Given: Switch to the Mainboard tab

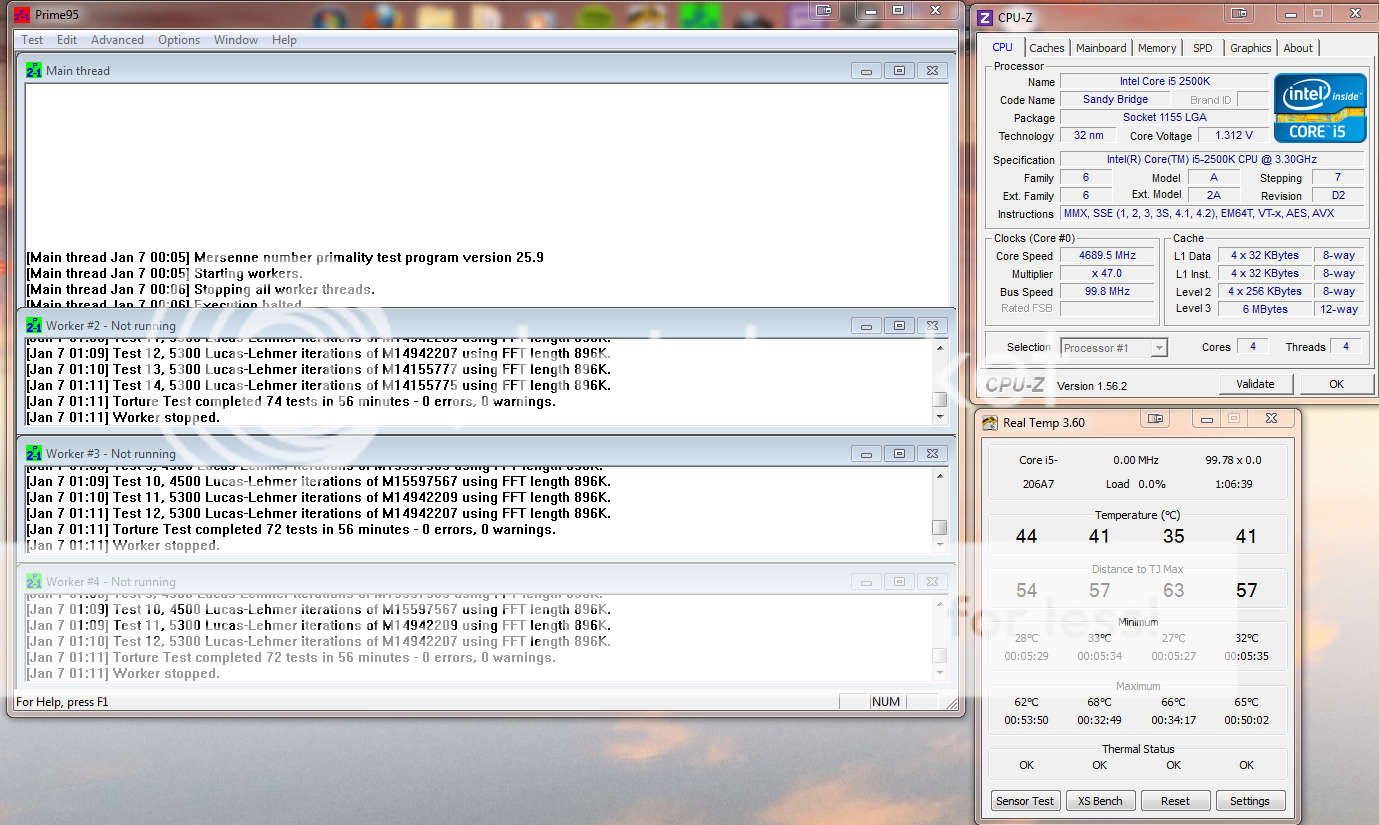Looking at the screenshot, I should 1100,48.
